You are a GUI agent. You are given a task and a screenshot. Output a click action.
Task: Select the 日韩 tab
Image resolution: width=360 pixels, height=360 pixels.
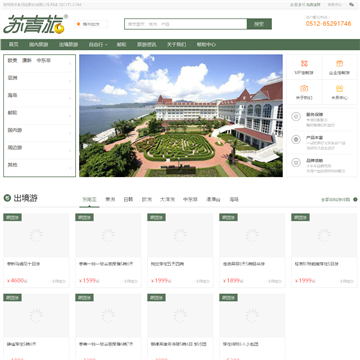[x=128, y=200]
